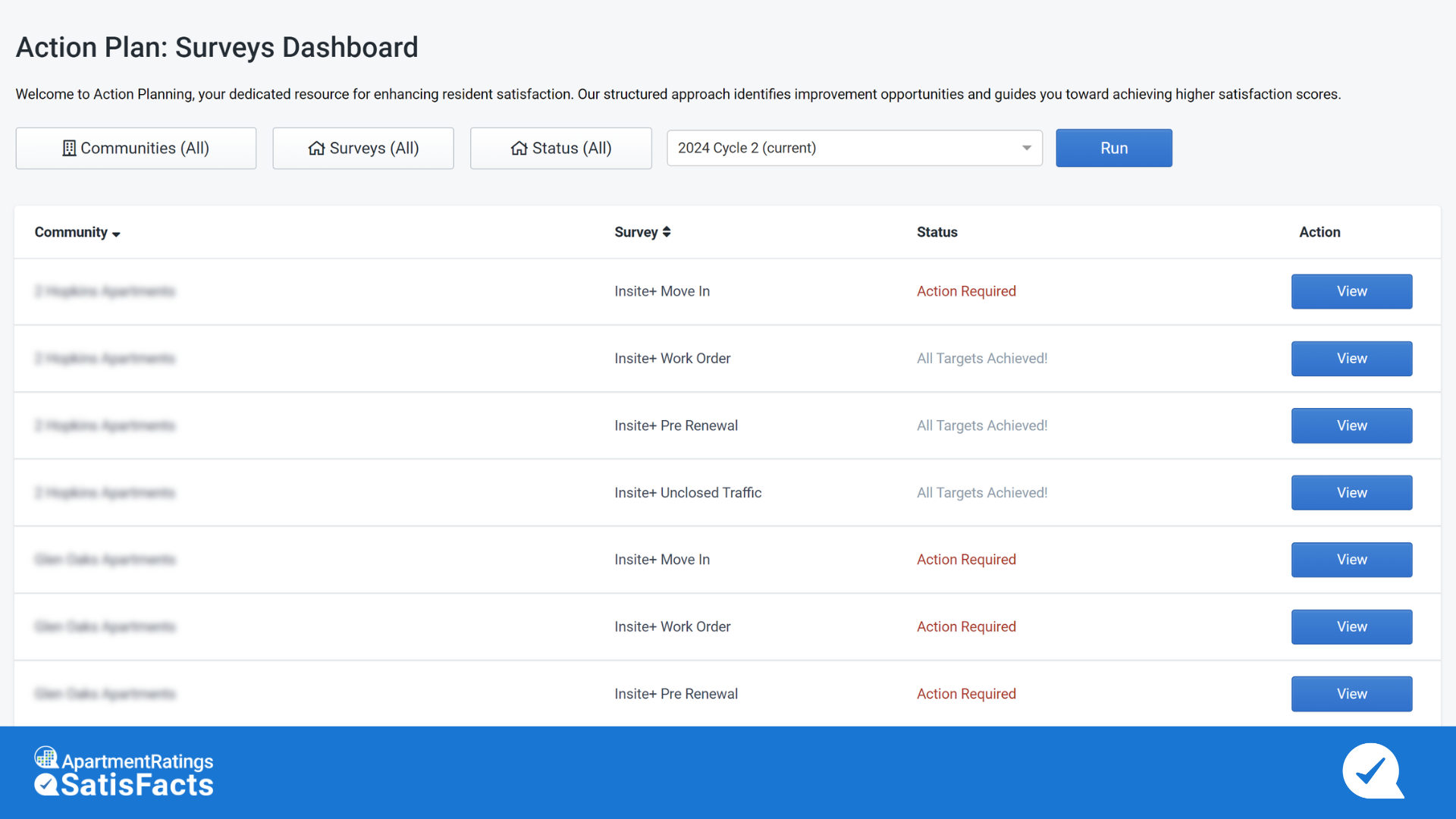Open the Communities (All) filter
This screenshot has height=819, width=1456.
pos(136,148)
